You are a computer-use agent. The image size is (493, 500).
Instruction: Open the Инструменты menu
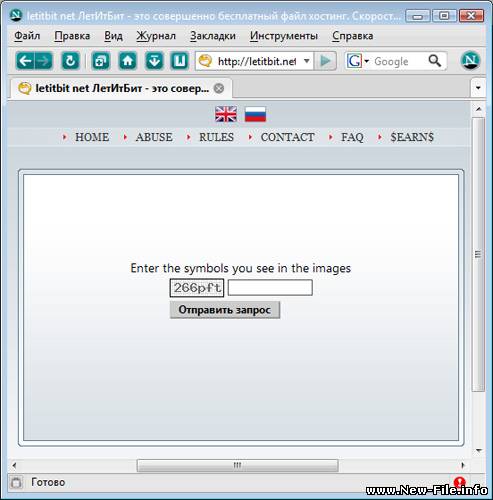[284, 36]
